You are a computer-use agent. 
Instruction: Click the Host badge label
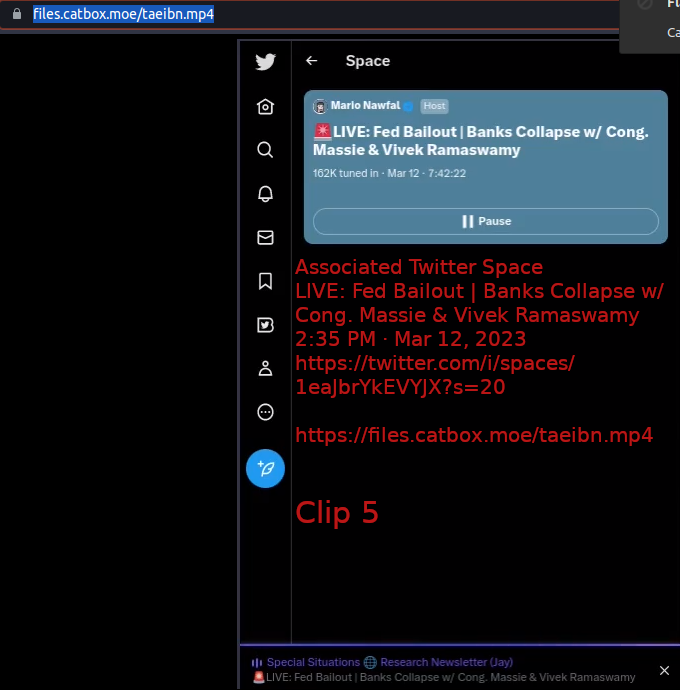[434, 106]
